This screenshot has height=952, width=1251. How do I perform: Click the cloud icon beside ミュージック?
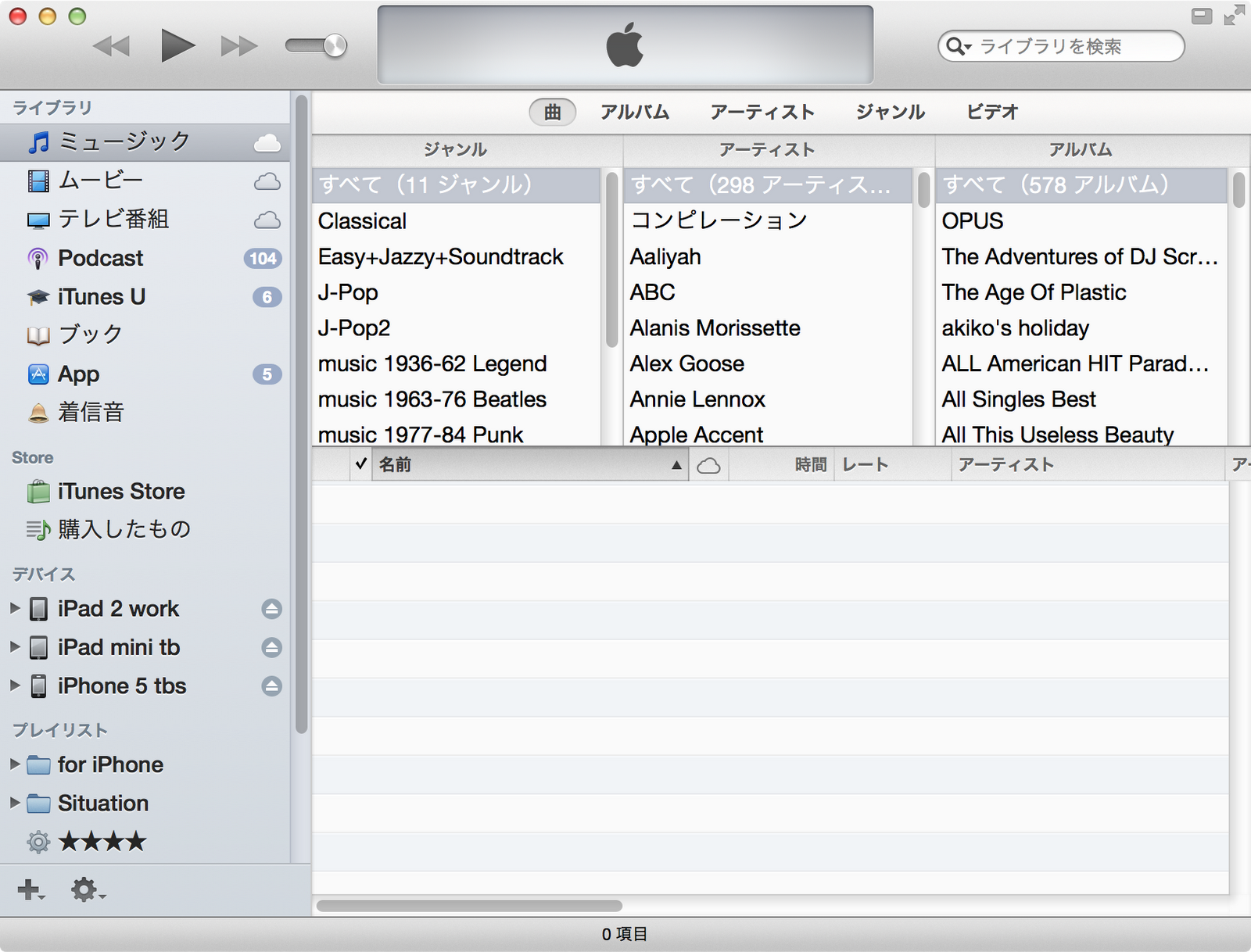[x=267, y=142]
